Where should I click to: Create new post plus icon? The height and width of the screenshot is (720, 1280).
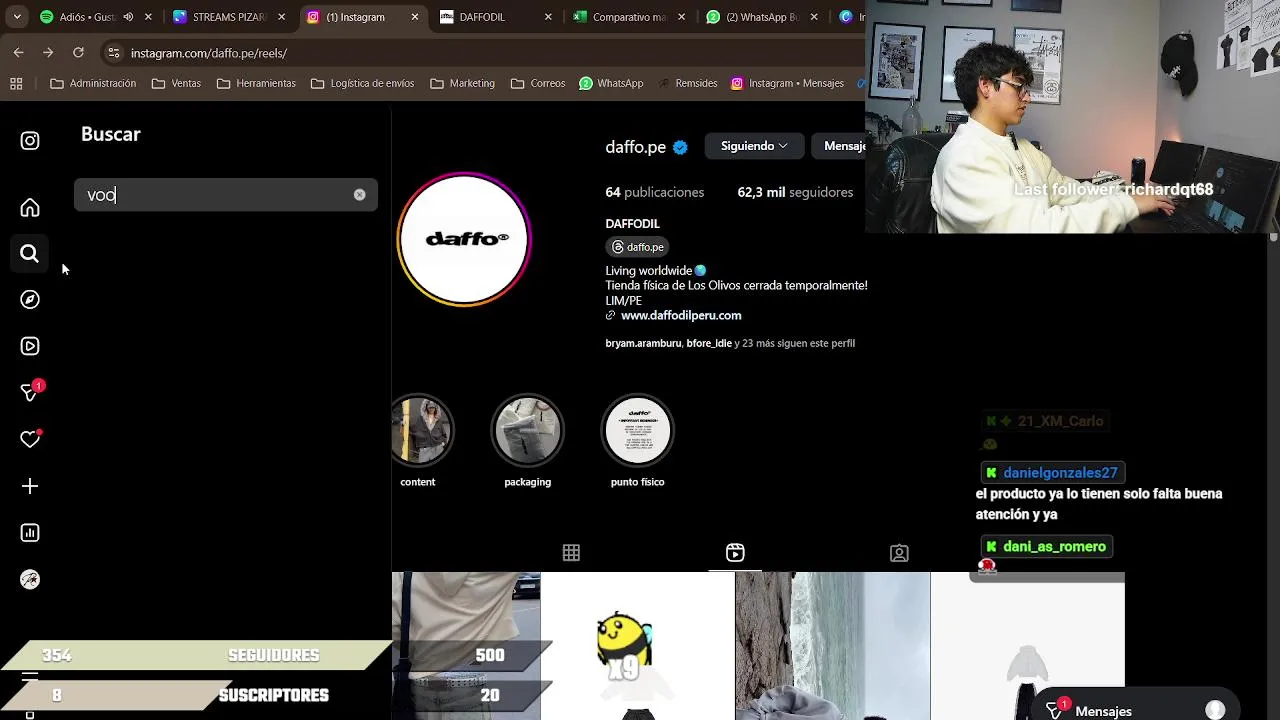click(30, 486)
